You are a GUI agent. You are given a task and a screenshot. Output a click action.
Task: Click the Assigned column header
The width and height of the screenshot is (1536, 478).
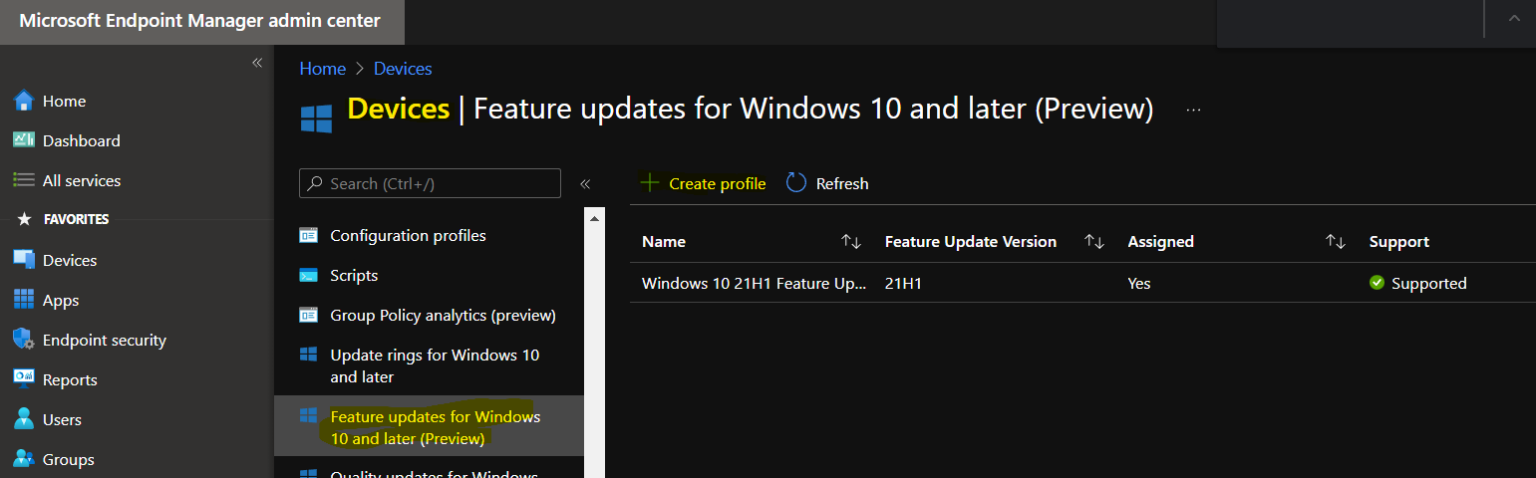1161,242
